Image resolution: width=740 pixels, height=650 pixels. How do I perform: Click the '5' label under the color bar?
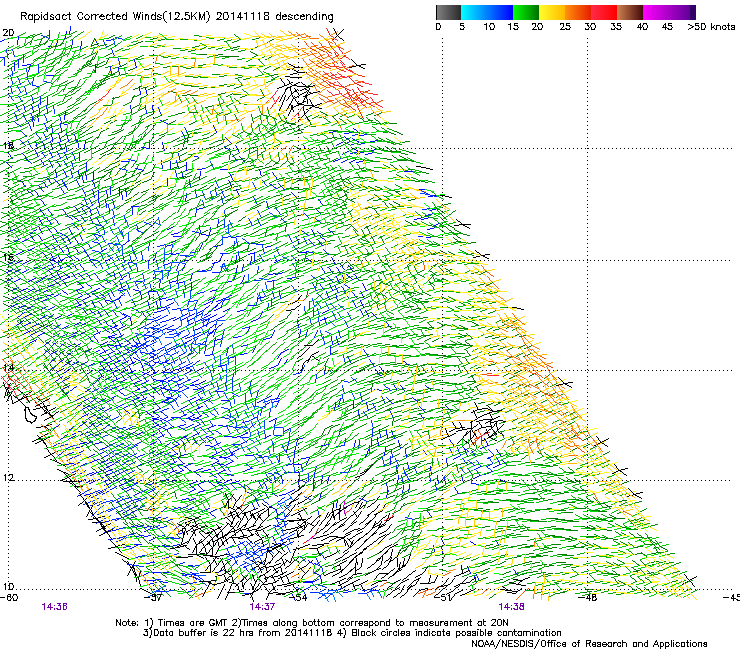pos(462,27)
